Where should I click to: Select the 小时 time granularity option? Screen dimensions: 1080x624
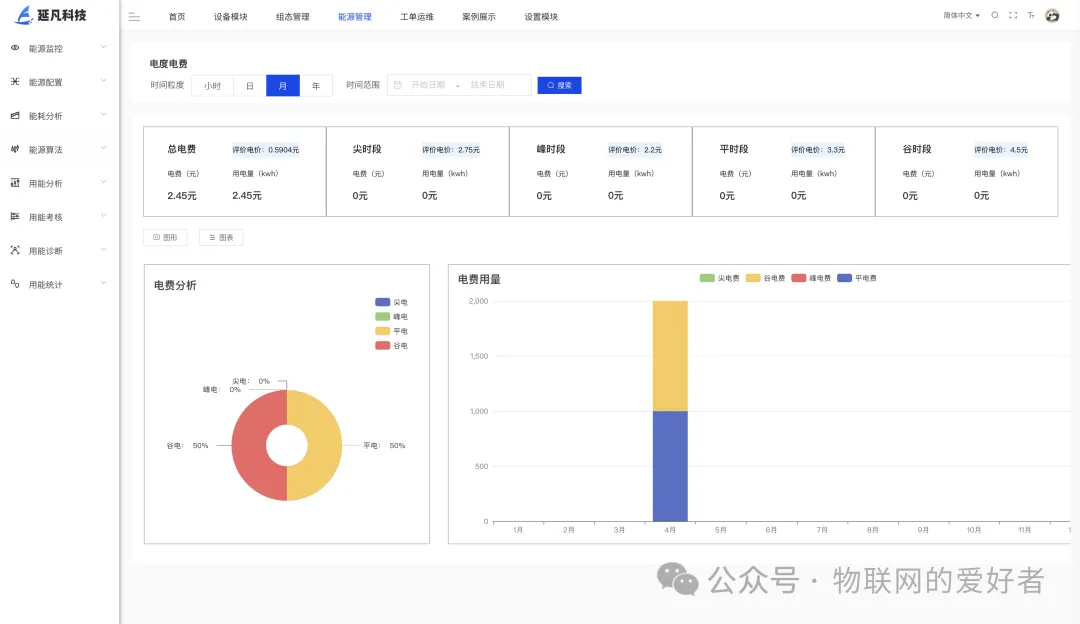(212, 85)
